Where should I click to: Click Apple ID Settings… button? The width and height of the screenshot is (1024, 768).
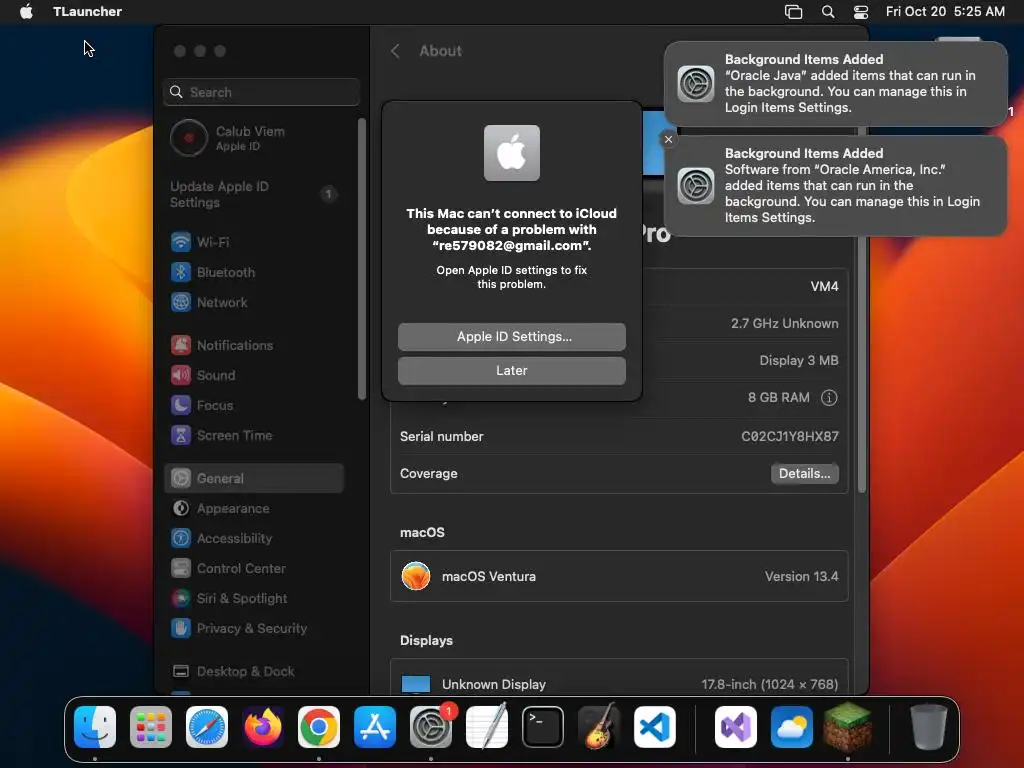tap(511, 336)
